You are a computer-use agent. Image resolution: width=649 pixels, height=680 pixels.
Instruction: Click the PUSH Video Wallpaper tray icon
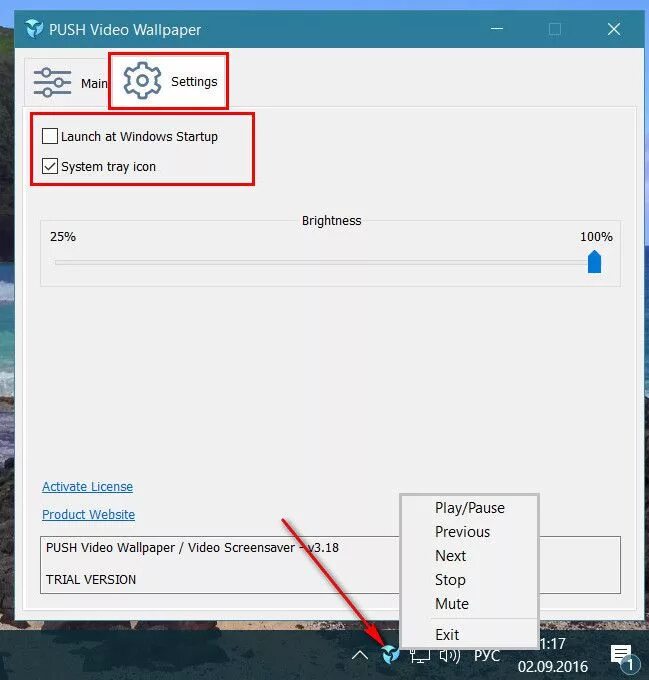pyautogui.click(x=390, y=654)
